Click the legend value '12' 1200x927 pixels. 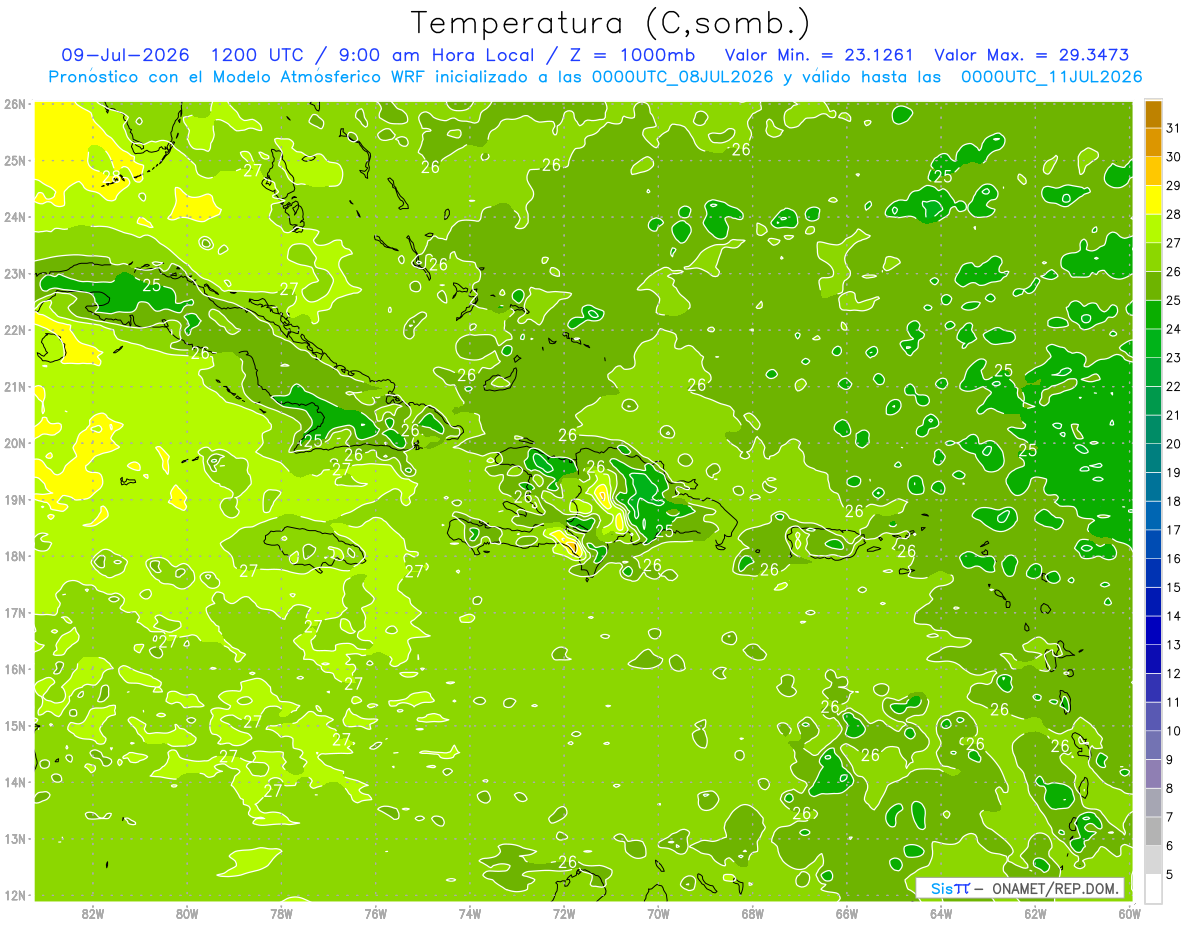[x=1174, y=673]
